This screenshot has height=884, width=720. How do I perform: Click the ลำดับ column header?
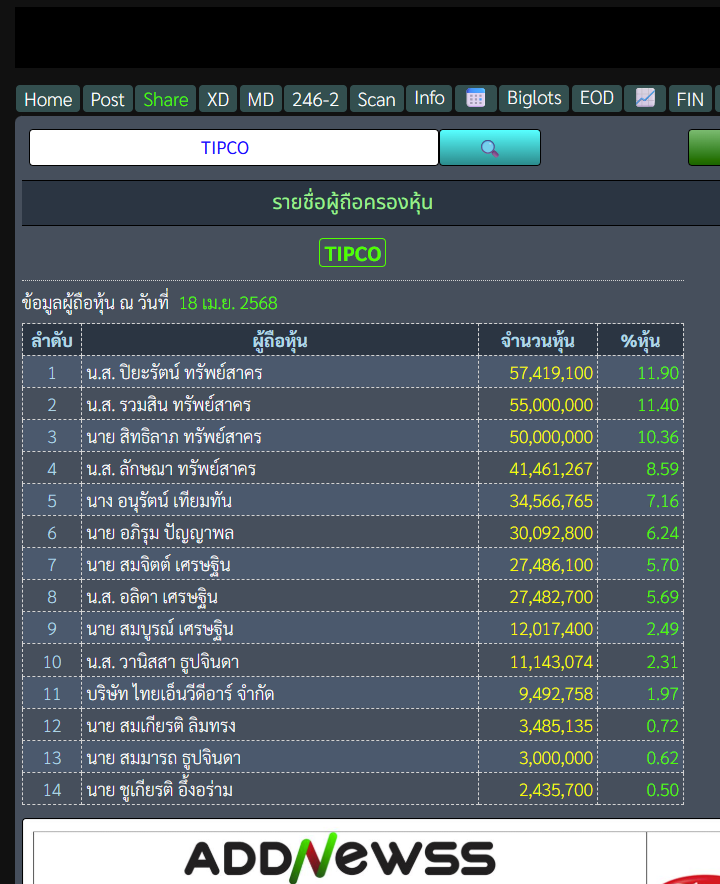[52, 340]
